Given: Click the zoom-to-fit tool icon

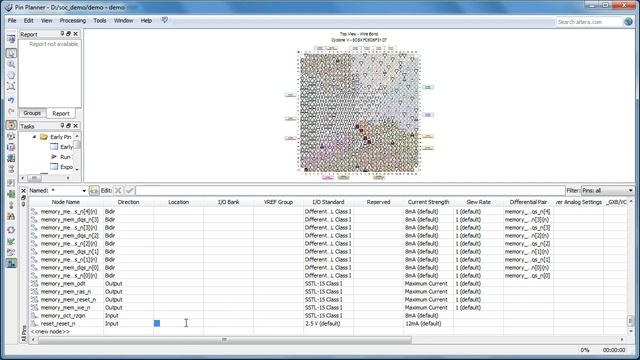Looking at the screenshot, I should [x=11, y=86].
